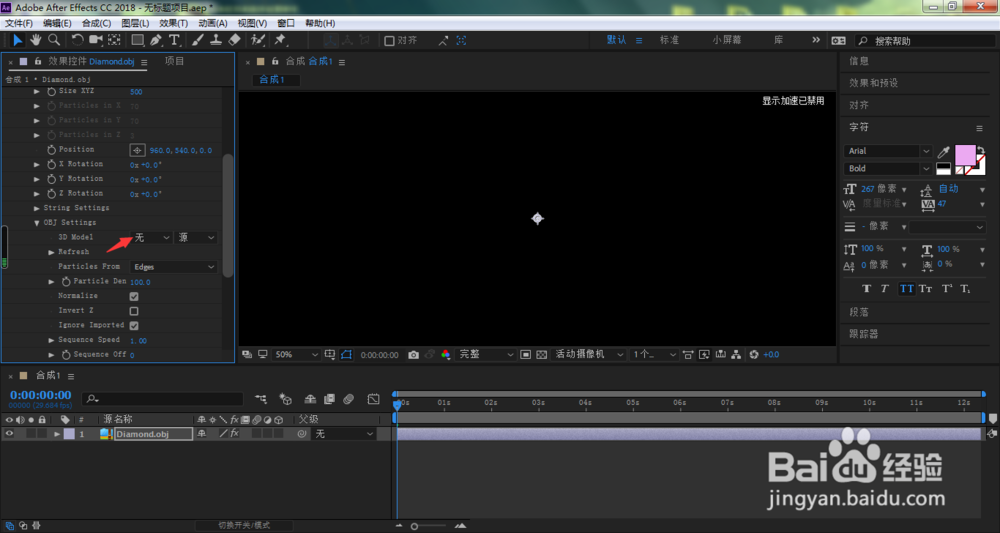Open the 效果和预设 panel
This screenshot has width=1000, height=533.
coord(873,83)
